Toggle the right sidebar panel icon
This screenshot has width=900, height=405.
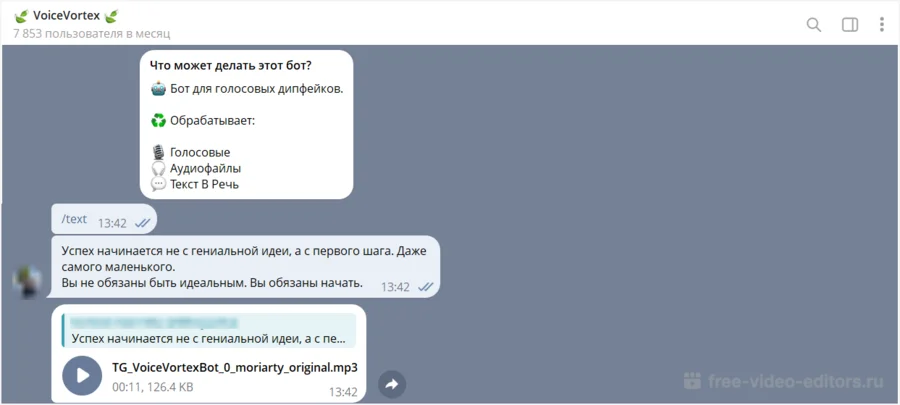pos(850,25)
